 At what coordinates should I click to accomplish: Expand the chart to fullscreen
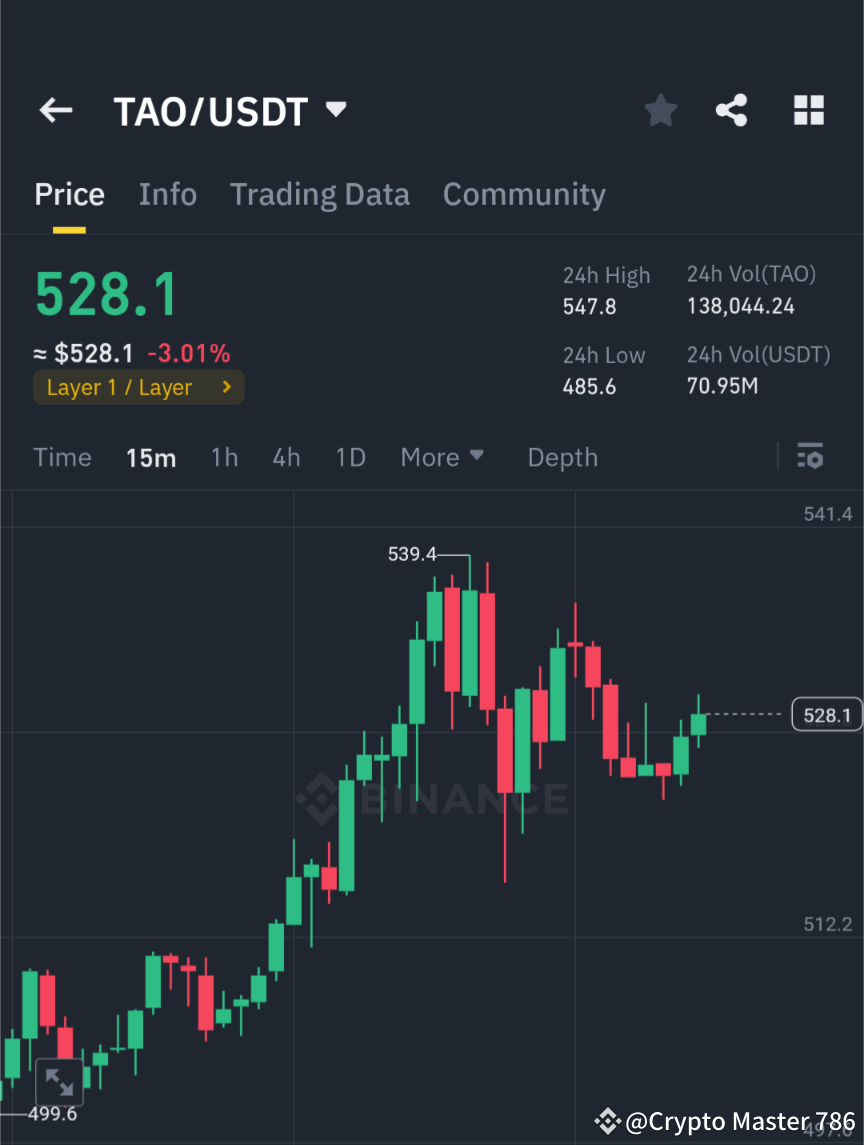pos(59,1081)
